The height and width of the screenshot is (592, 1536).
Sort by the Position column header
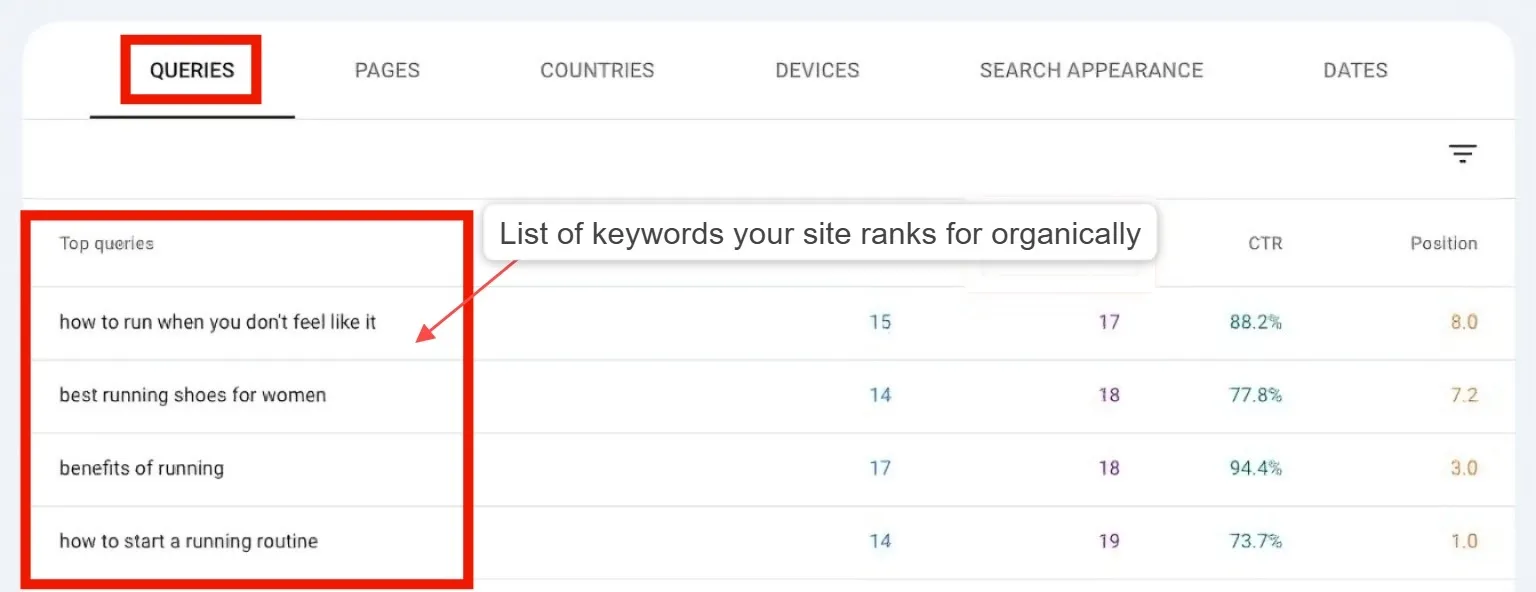[x=1443, y=243]
